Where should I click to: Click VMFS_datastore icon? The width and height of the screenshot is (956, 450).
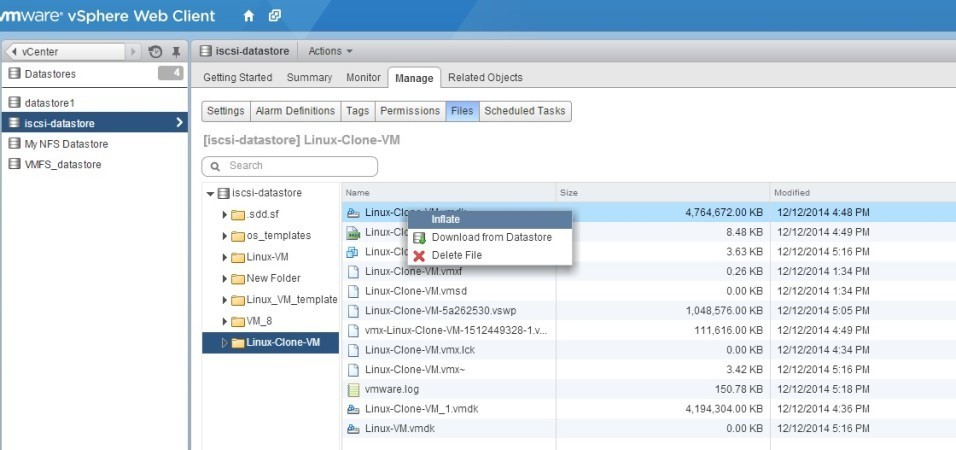point(14,165)
